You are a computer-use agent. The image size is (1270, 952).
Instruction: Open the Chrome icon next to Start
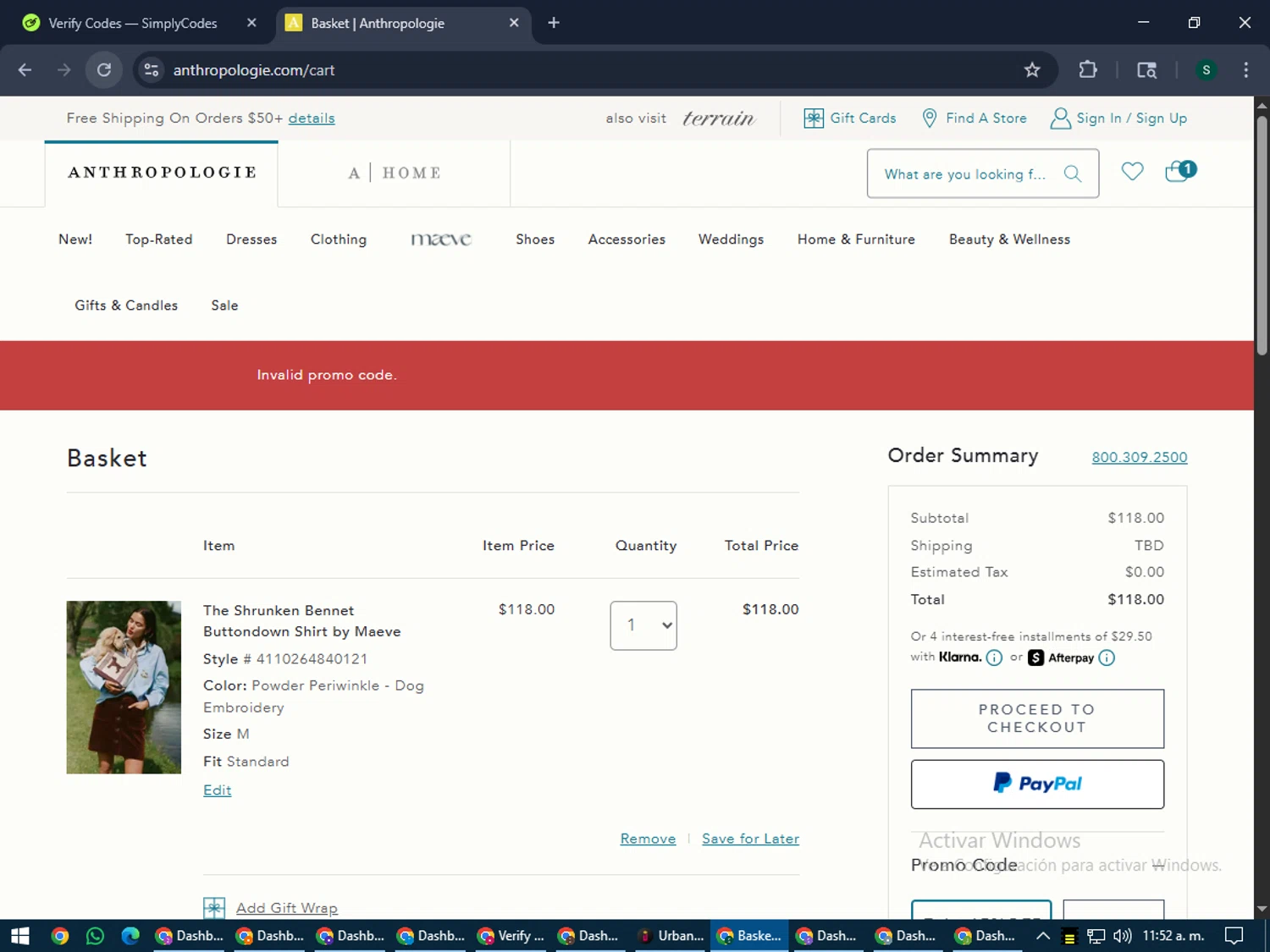pyautogui.click(x=59, y=936)
